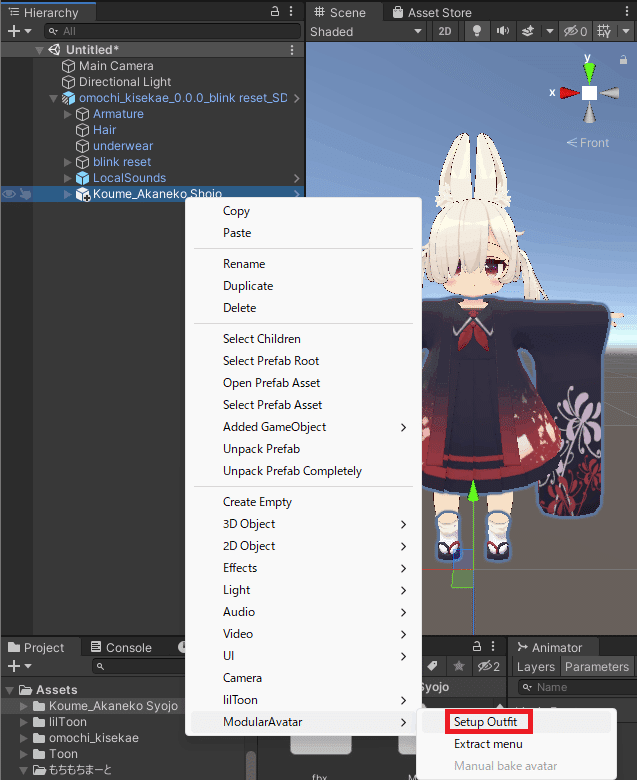Toggle scene visibility eye for Koume_Akaneko
637x780 pixels.
[x=9, y=194]
